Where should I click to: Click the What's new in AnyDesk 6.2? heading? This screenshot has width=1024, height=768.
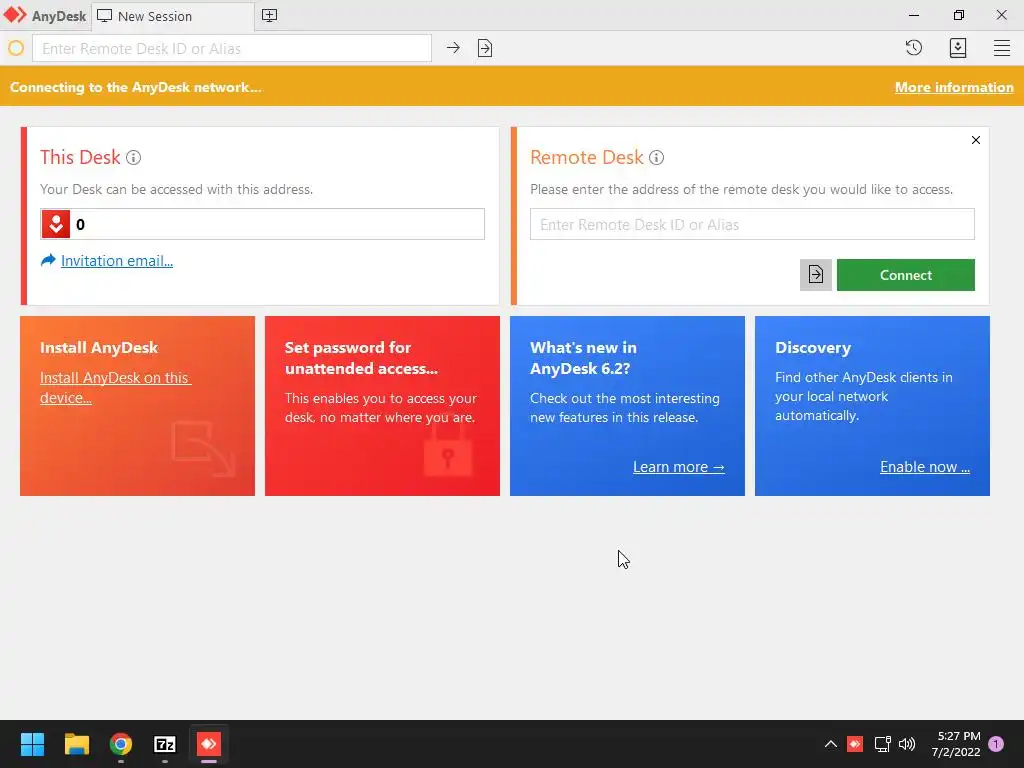583,358
